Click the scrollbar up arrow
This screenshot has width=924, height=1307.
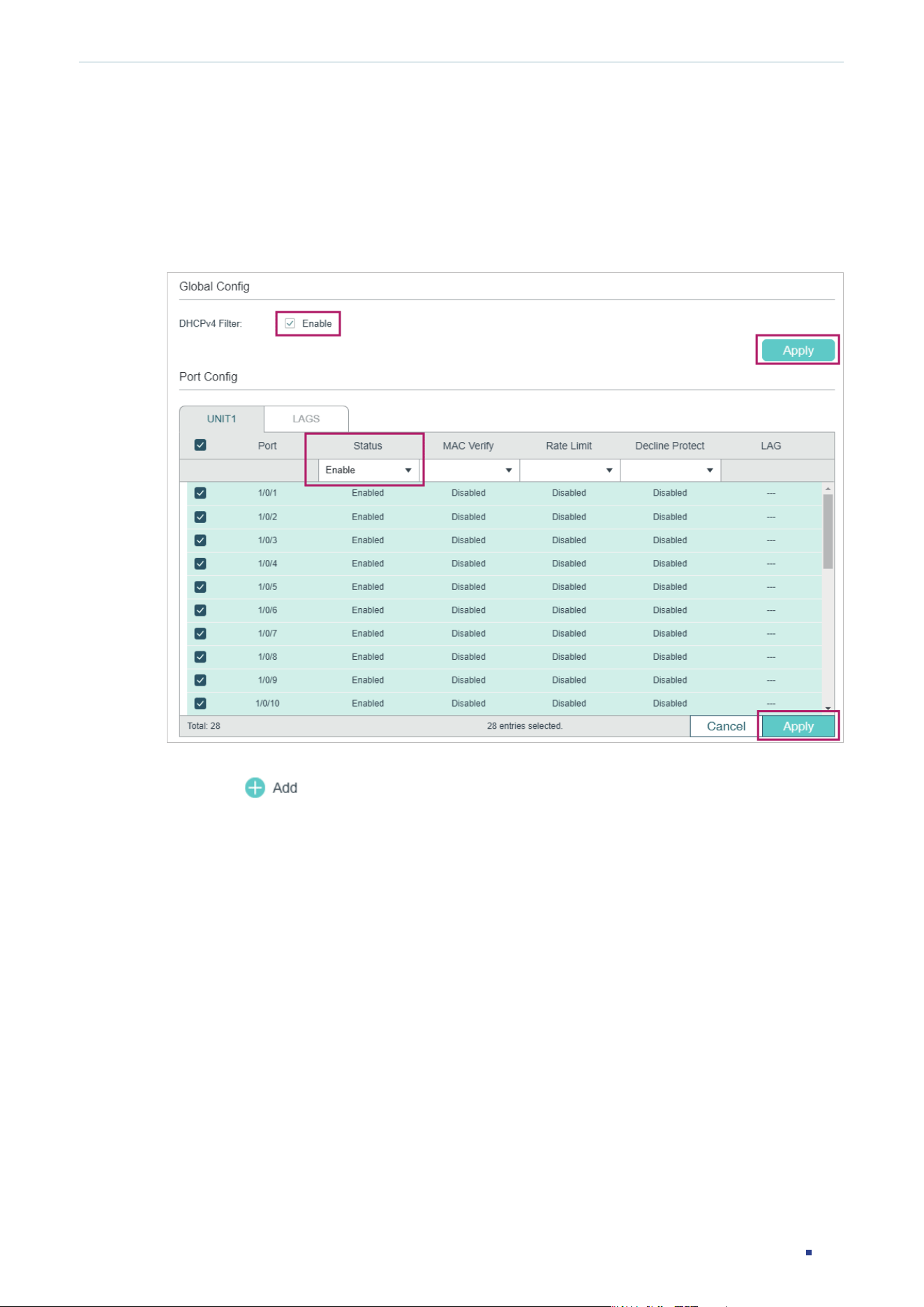click(828, 489)
